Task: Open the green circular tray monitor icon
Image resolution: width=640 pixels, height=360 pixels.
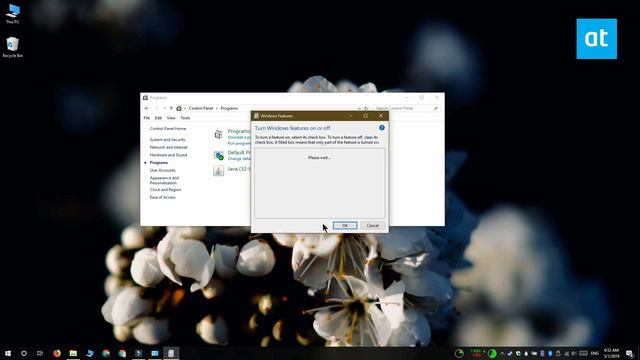Action: [x=492, y=353]
